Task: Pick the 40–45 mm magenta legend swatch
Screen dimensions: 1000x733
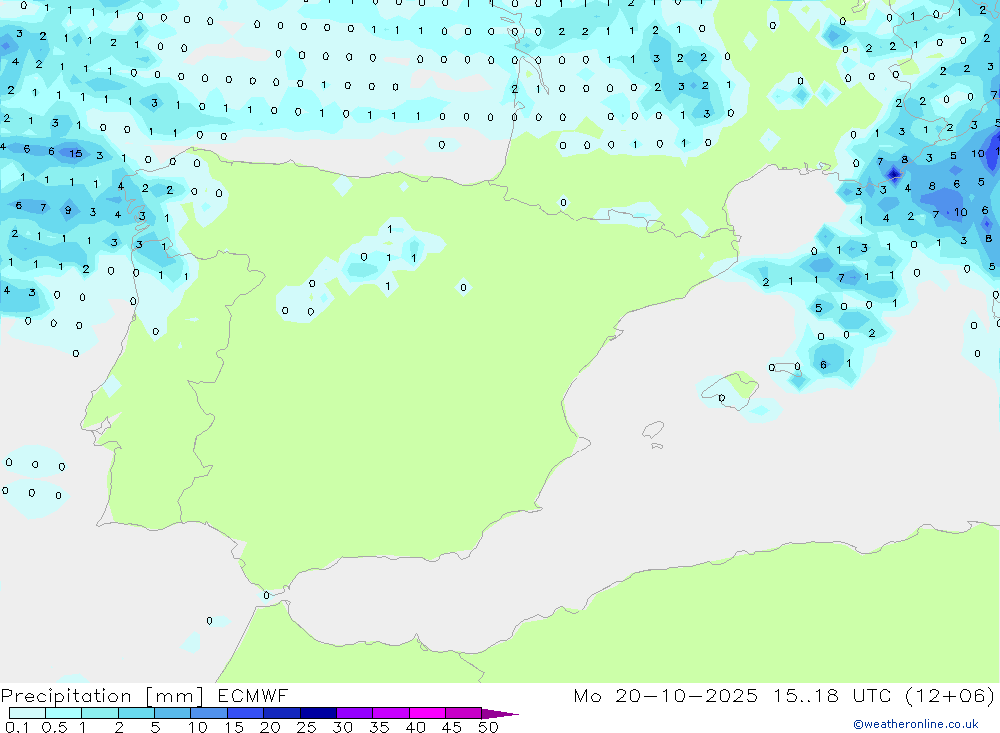Action: [427, 713]
